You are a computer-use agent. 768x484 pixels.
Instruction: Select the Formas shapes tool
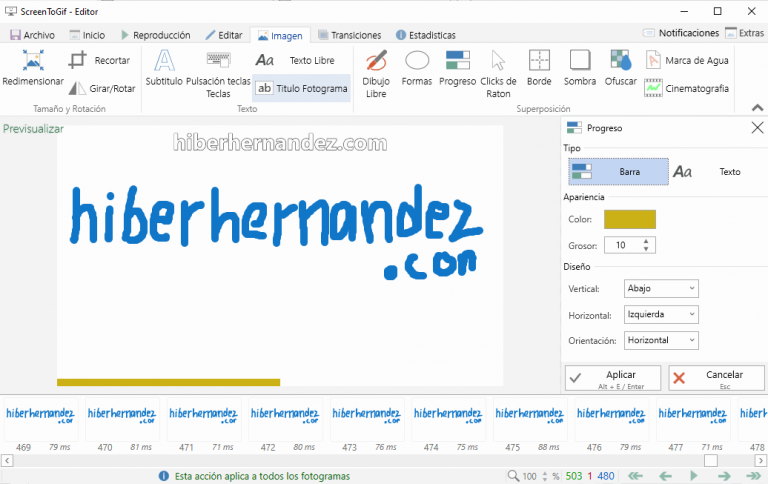(416, 68)
